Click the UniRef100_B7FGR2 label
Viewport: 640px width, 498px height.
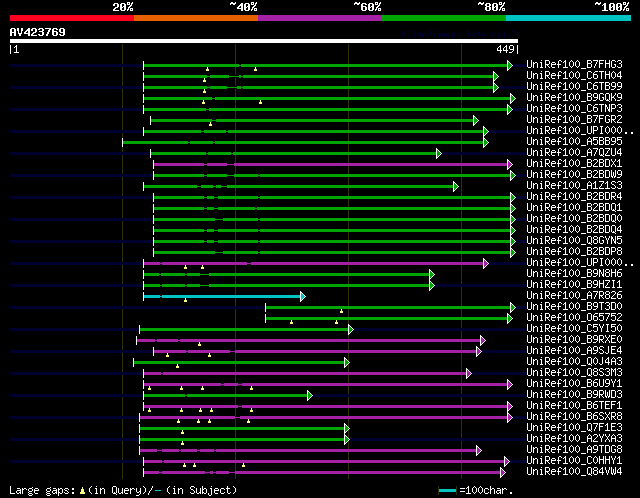click(x=574, y=120)
